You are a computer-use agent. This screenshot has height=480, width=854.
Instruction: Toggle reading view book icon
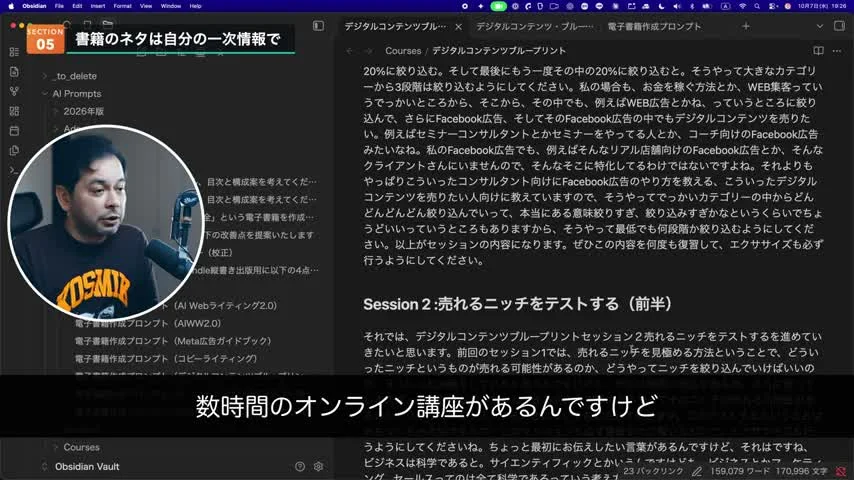[x=818, y=51]
